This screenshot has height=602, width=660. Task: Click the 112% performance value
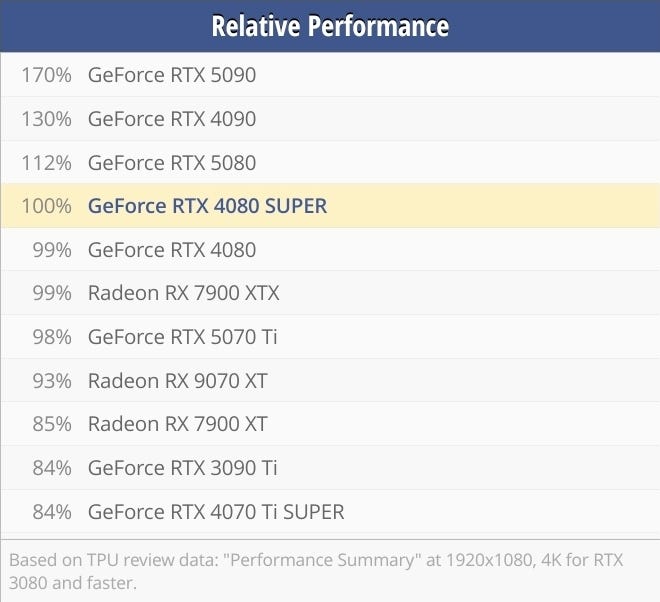[x=46, y=163]
